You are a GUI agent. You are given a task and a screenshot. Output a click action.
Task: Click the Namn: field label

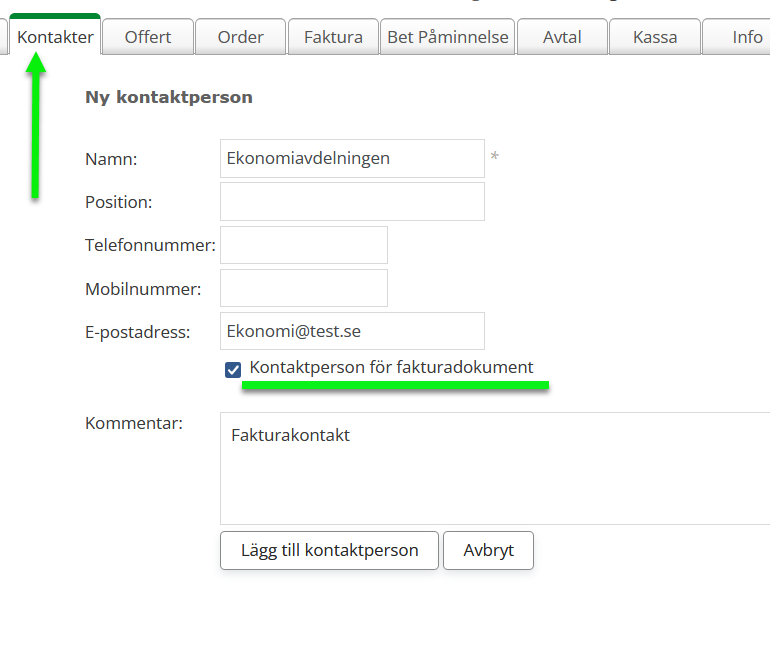click(x=111, y=159)
